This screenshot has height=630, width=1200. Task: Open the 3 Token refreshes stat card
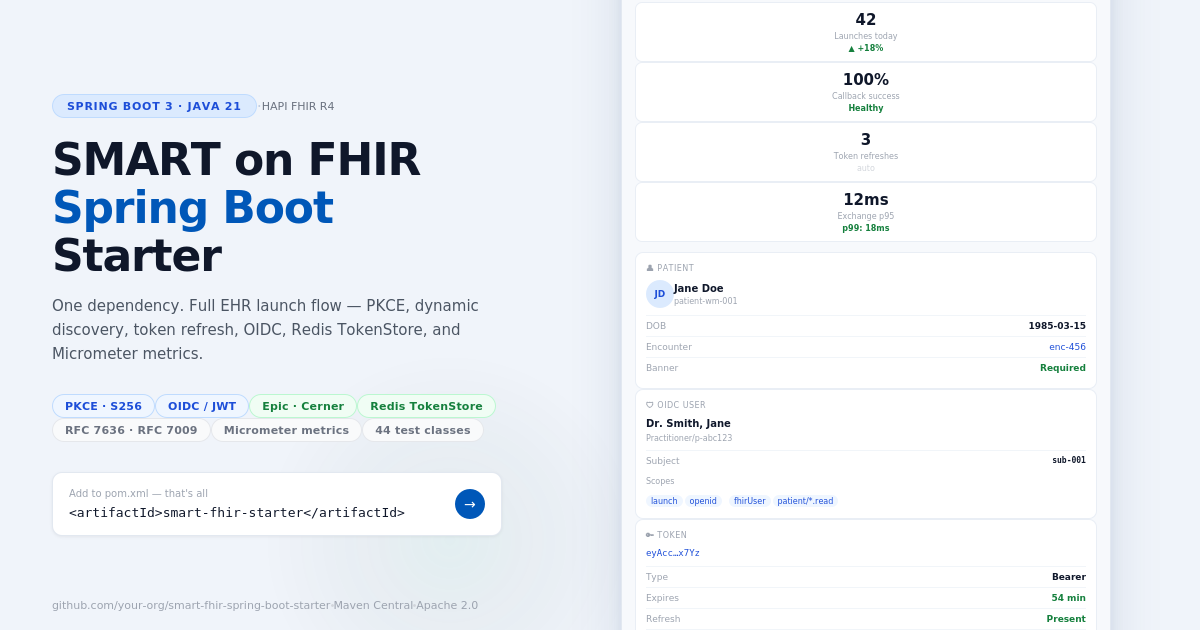coord(866,152)
